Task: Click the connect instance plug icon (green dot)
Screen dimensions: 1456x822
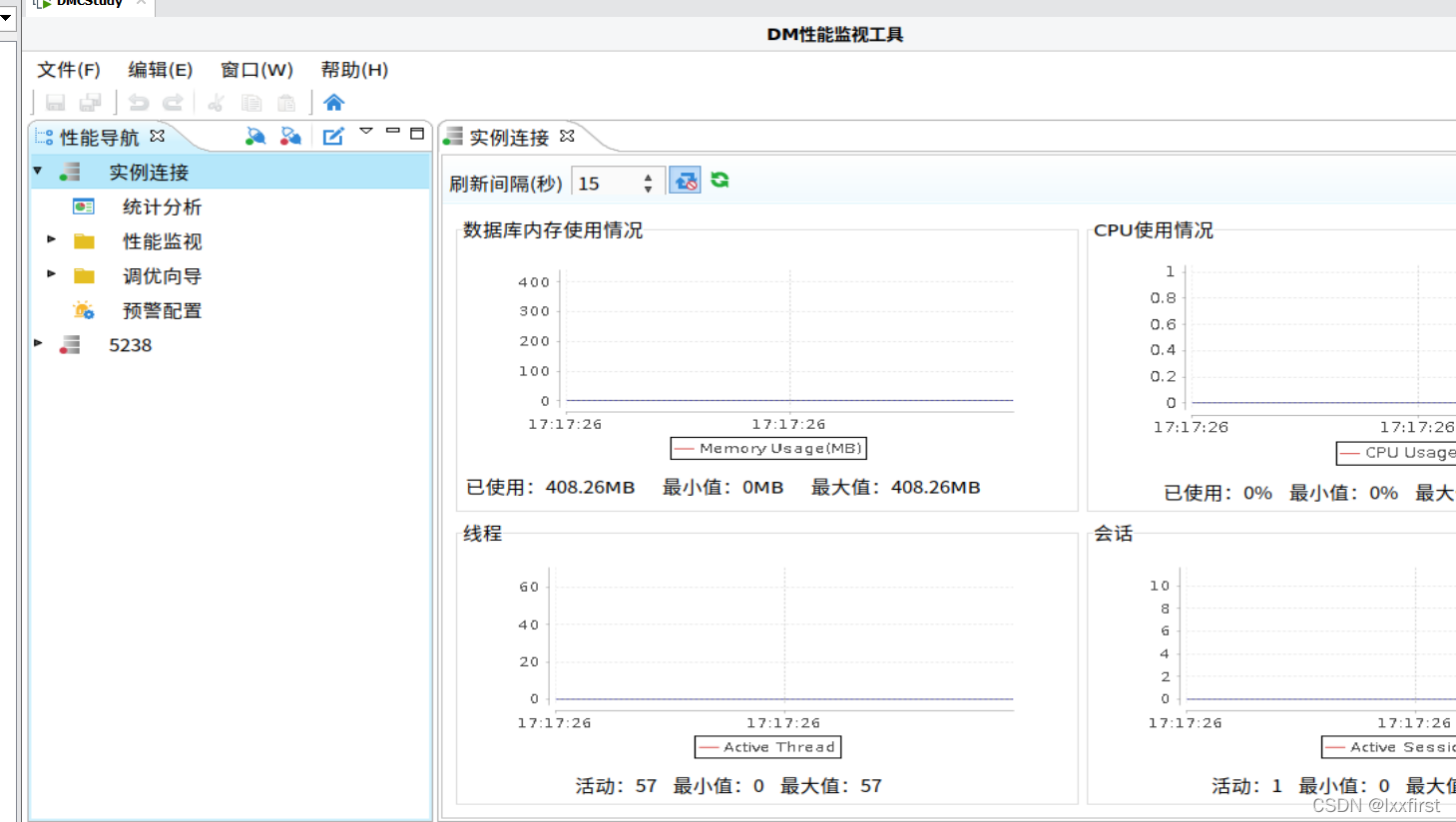Action: point(255,136)
